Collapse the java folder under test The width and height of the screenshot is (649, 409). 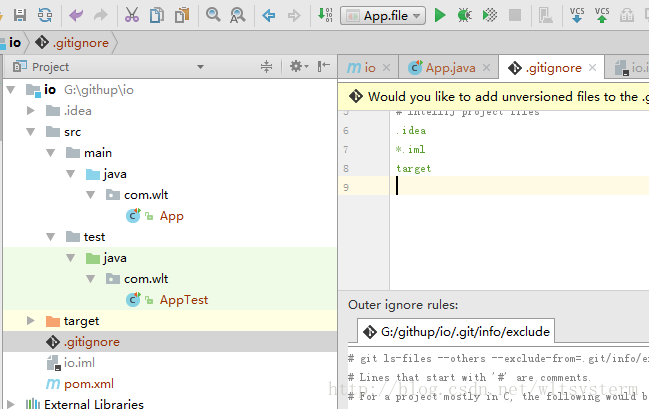(x=71, y=258)
